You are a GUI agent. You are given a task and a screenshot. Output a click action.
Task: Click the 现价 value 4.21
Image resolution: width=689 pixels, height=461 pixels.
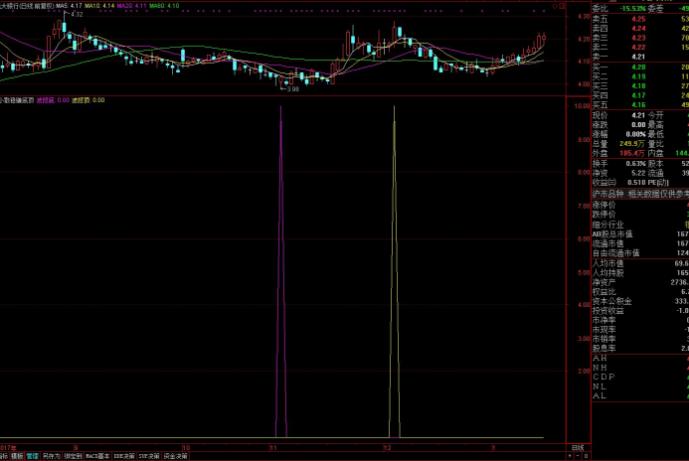click(638, 116)
